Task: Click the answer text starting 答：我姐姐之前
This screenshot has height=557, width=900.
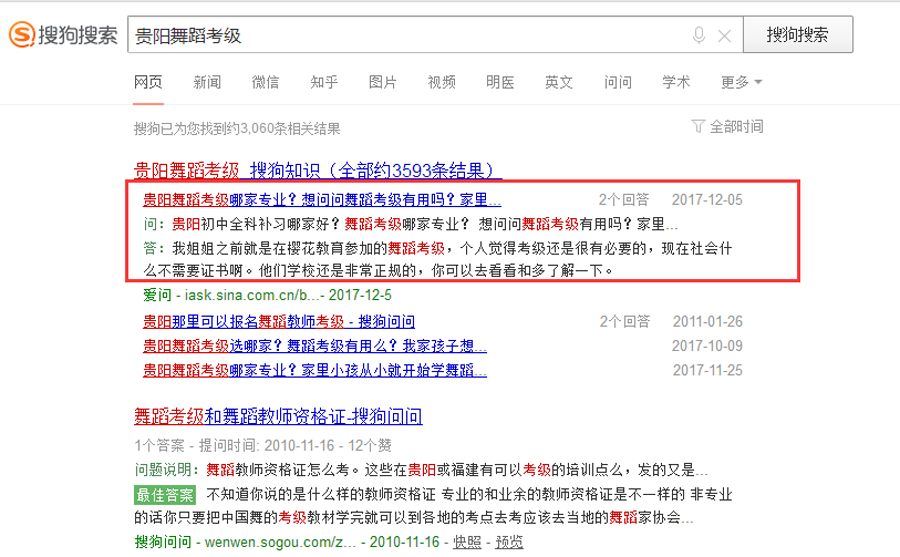Action: tap(437, 259)
